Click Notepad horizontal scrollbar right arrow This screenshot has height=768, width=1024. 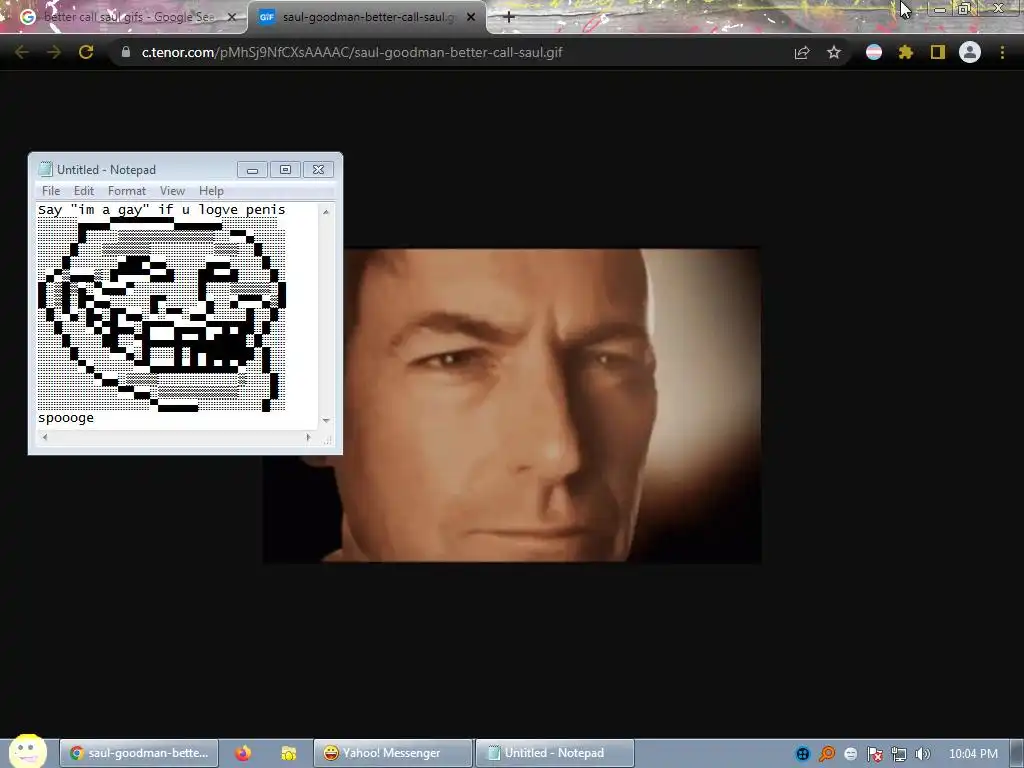click(308, 438)
